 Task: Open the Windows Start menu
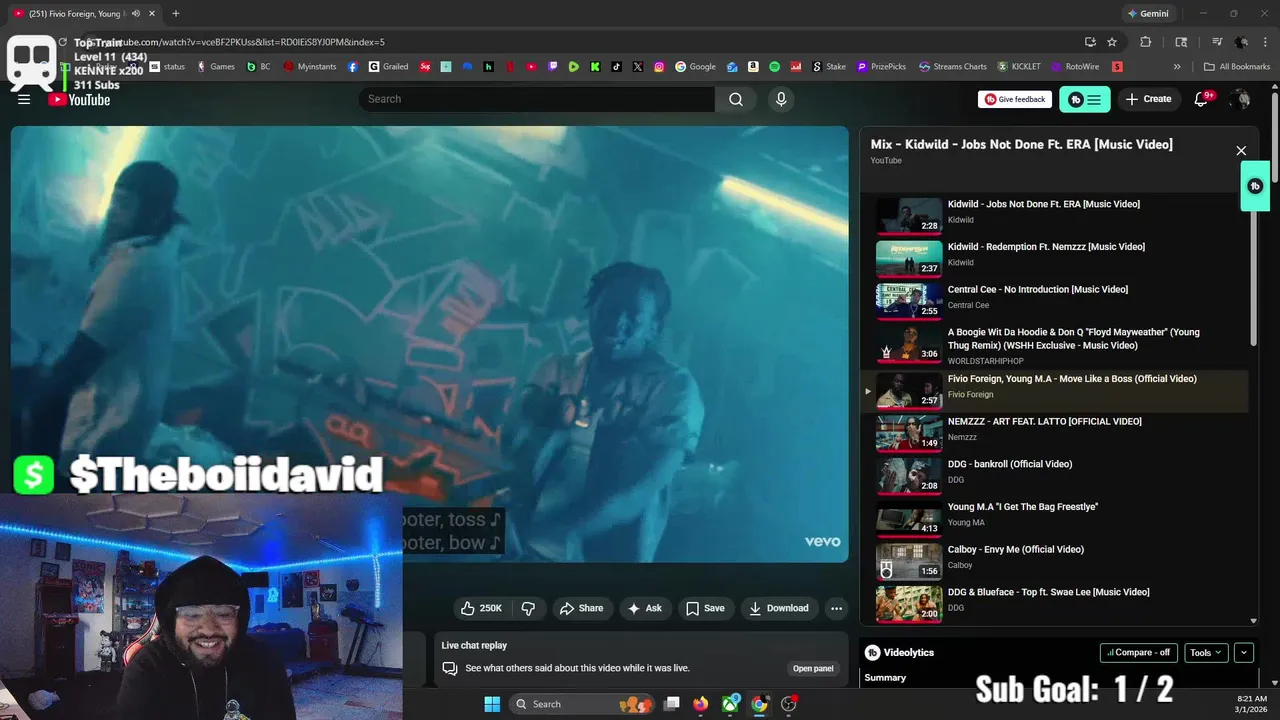coord(492,704)
